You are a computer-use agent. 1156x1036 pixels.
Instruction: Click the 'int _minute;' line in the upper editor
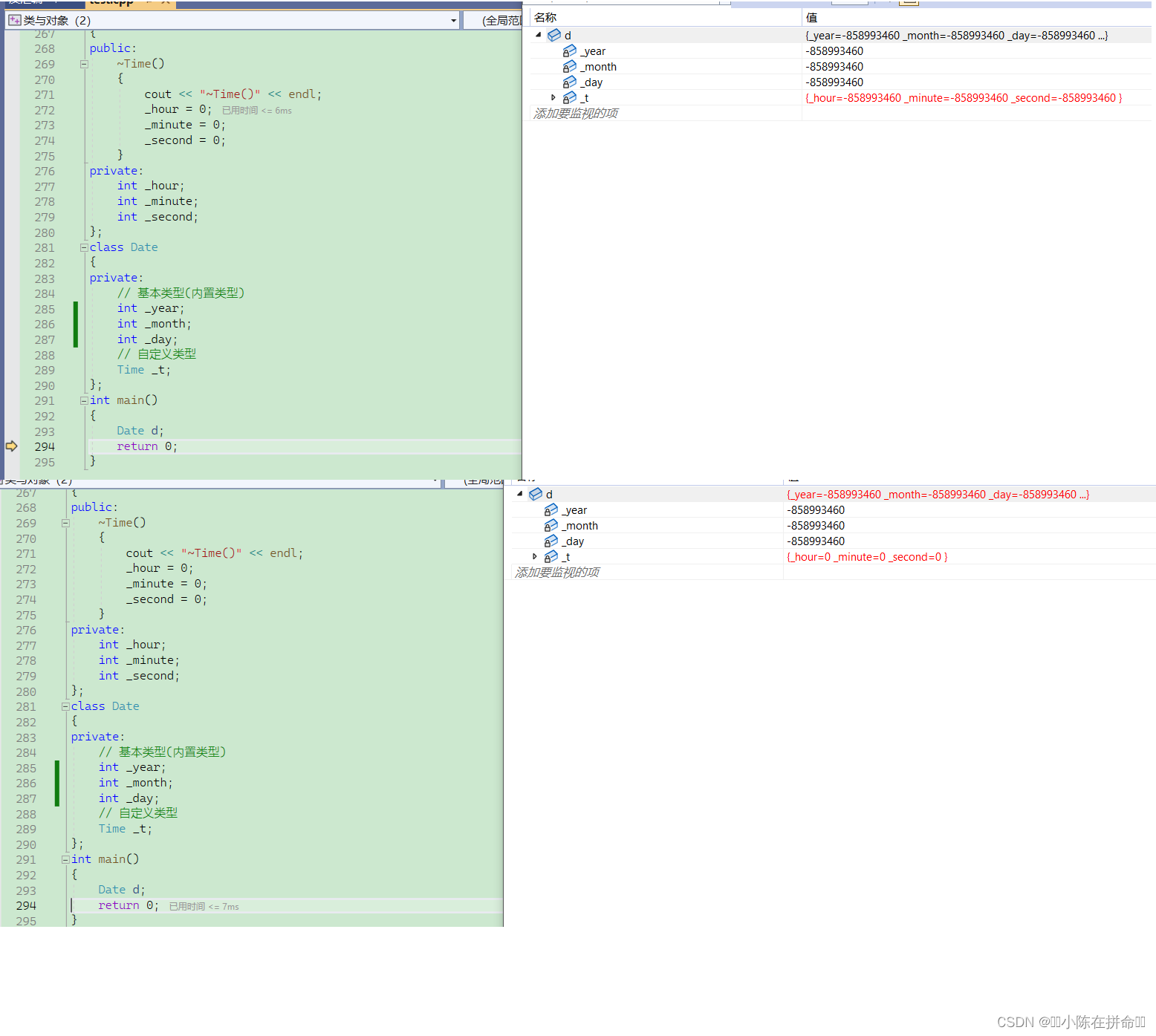(x=158, y=201)
